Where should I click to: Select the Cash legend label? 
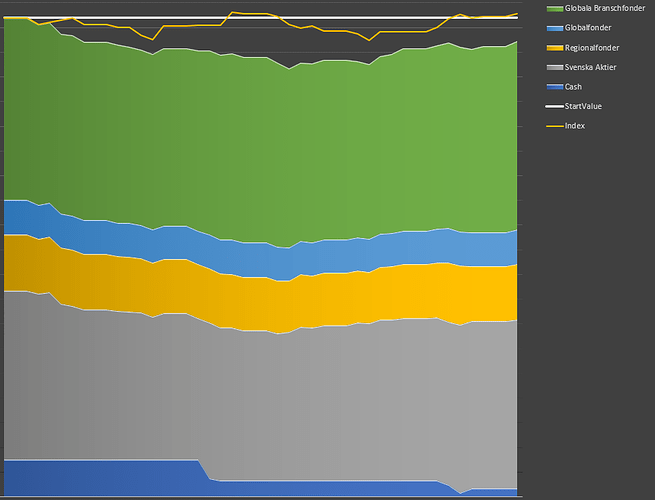[573, 87]
